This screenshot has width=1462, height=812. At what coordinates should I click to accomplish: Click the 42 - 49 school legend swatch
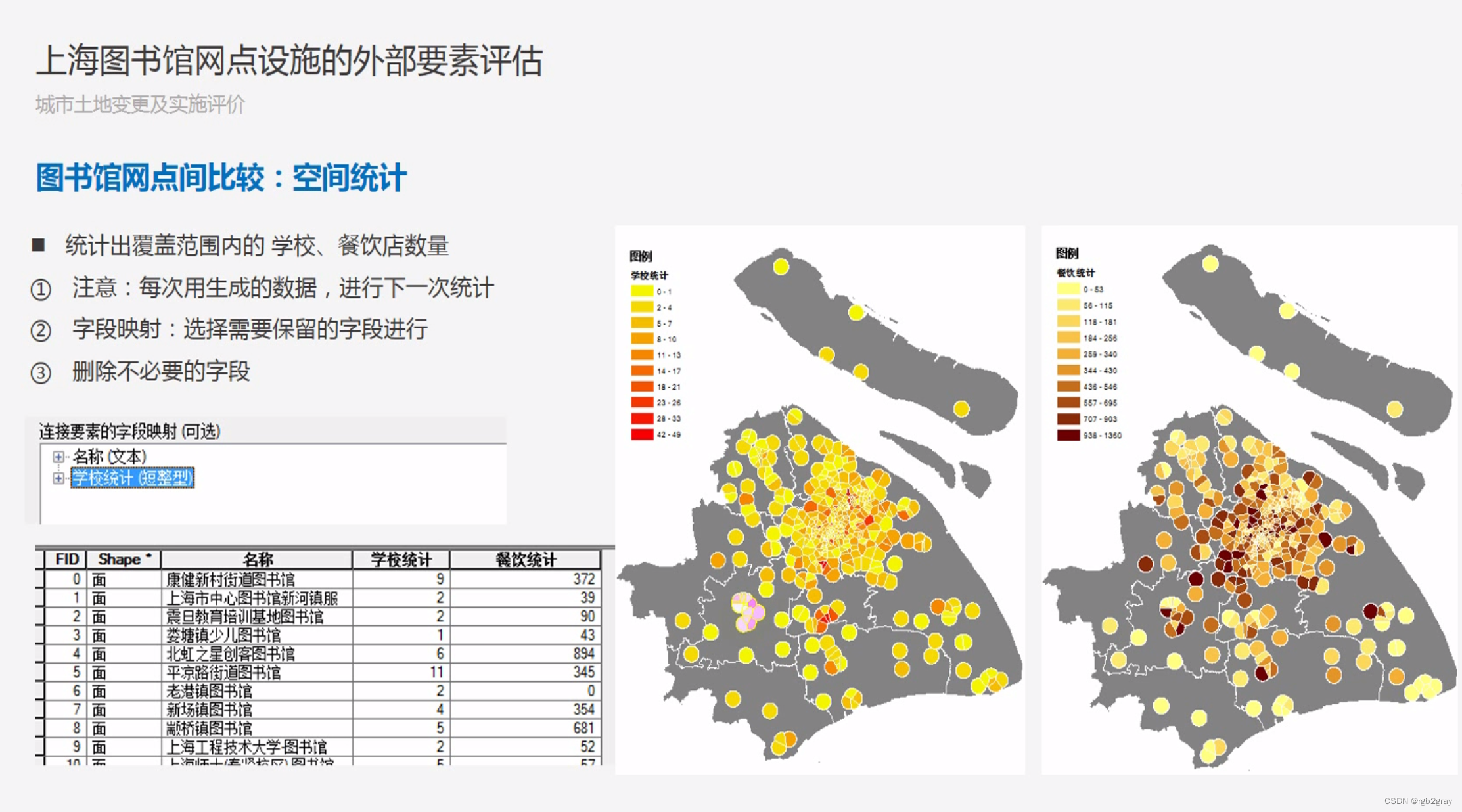click(x=642, y=434)
